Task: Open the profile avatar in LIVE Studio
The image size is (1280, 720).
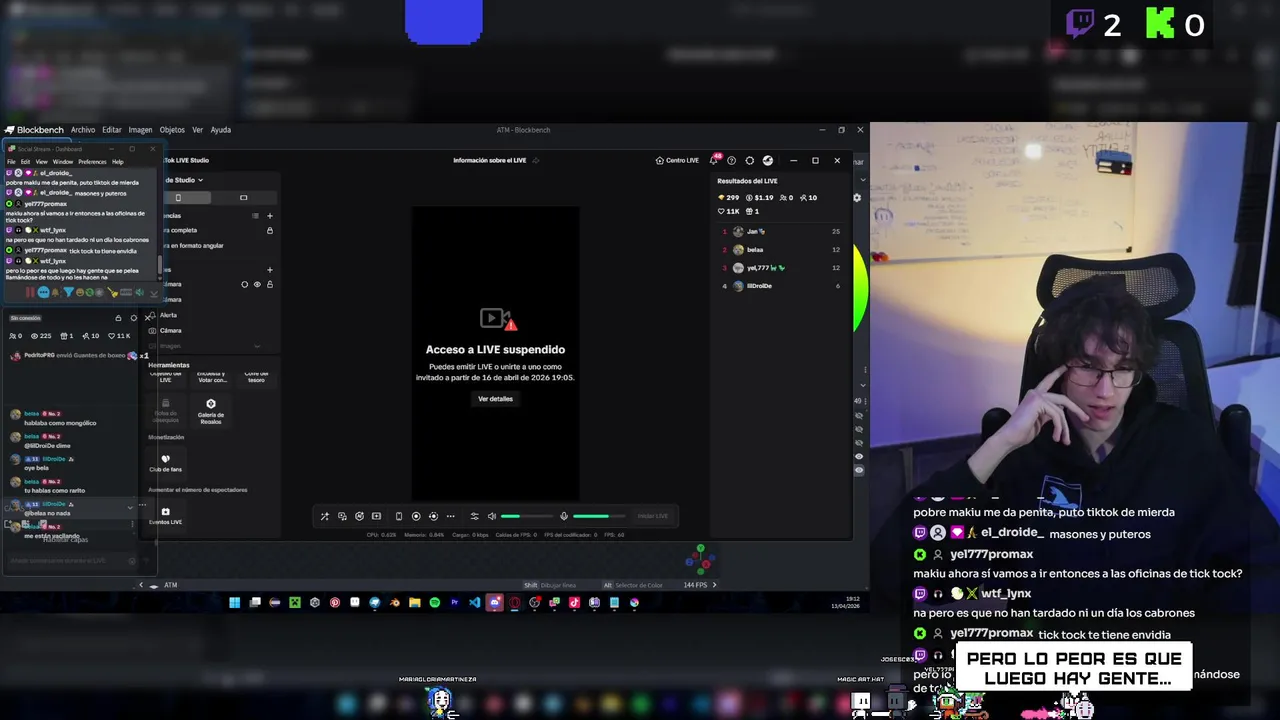Action: click(767, 160)
